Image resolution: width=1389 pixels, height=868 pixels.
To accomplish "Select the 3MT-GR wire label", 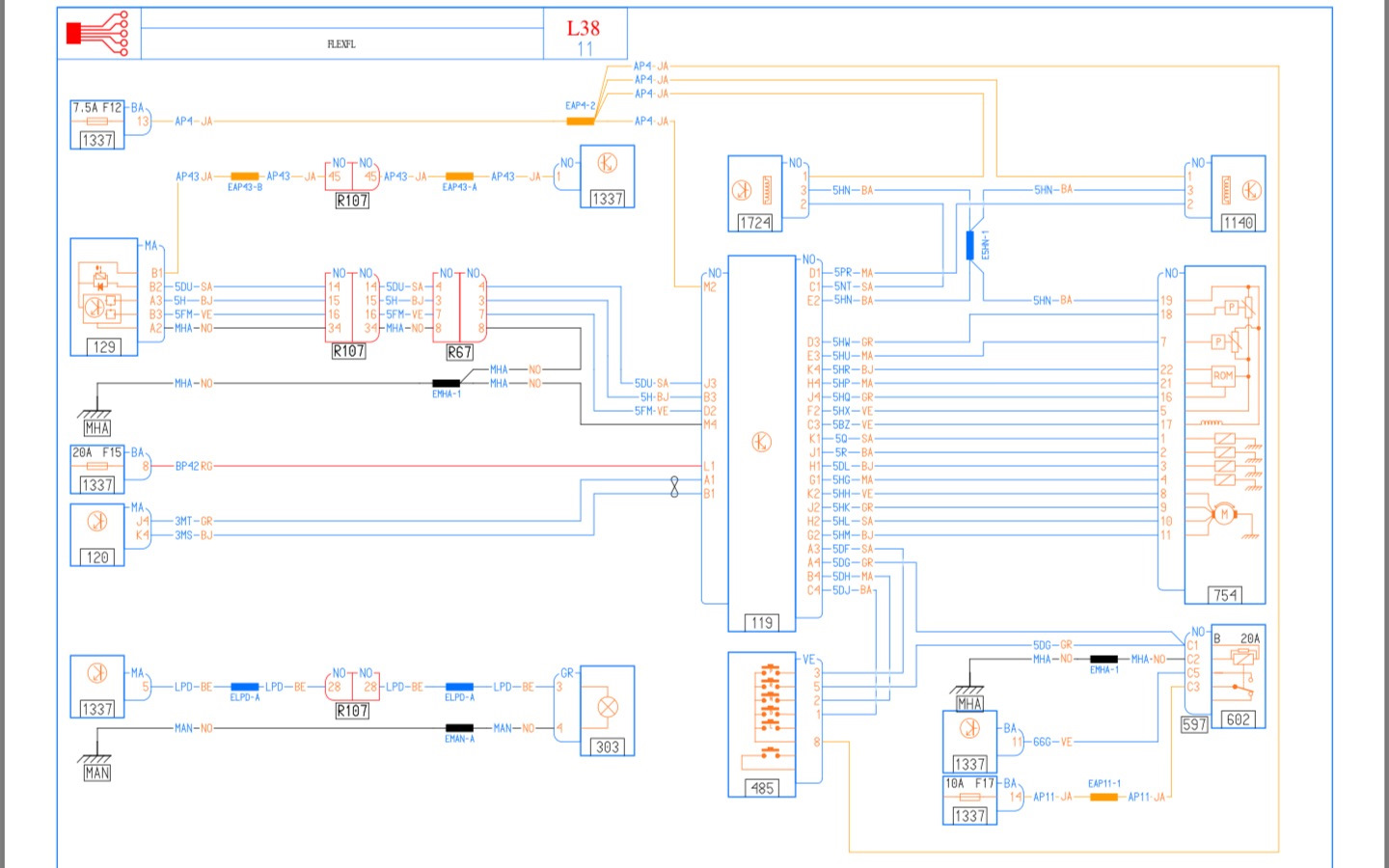I will click(194, 521).
